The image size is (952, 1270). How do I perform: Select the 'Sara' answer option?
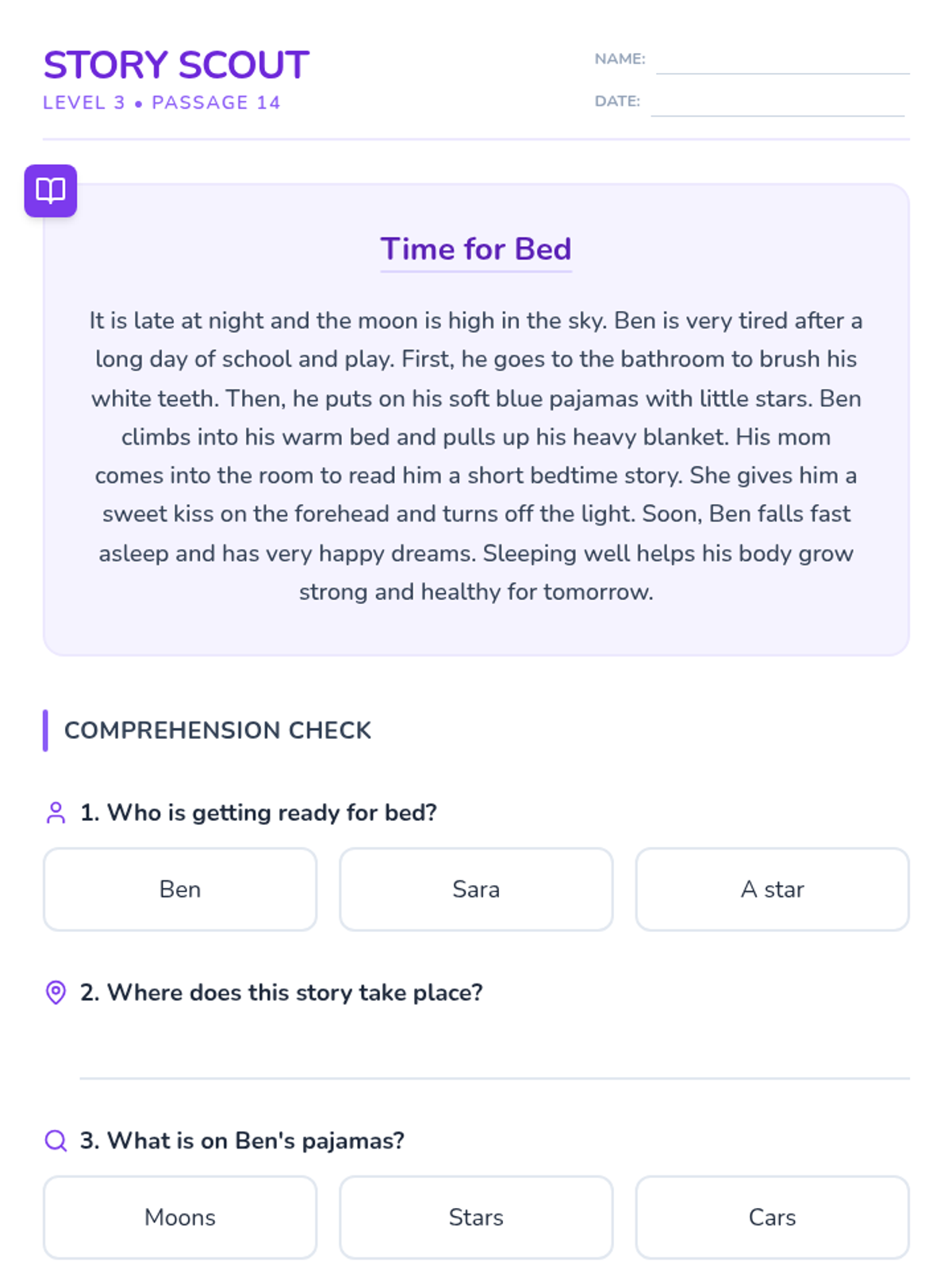coord(476,889)
